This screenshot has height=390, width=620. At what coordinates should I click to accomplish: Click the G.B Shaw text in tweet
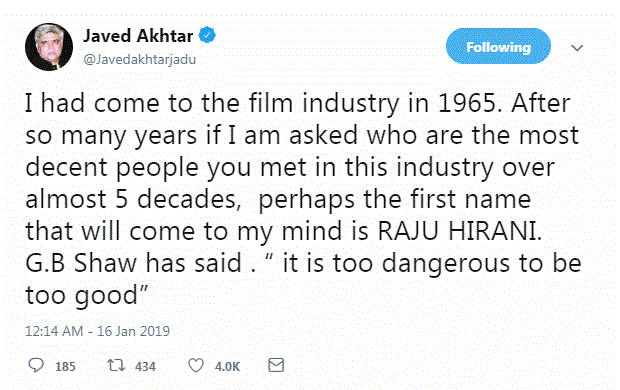81,263
